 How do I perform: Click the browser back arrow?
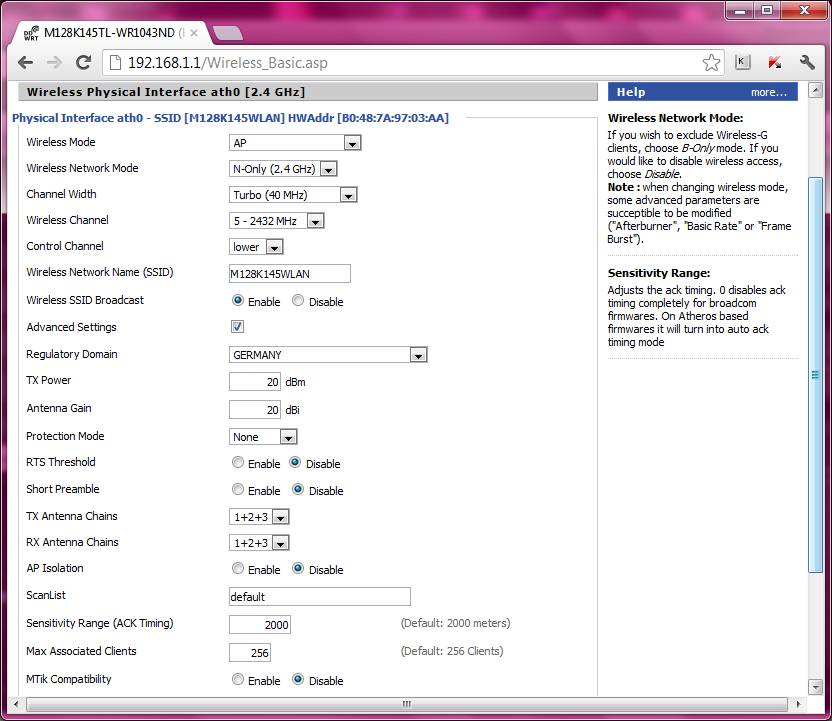pos(26,62)
